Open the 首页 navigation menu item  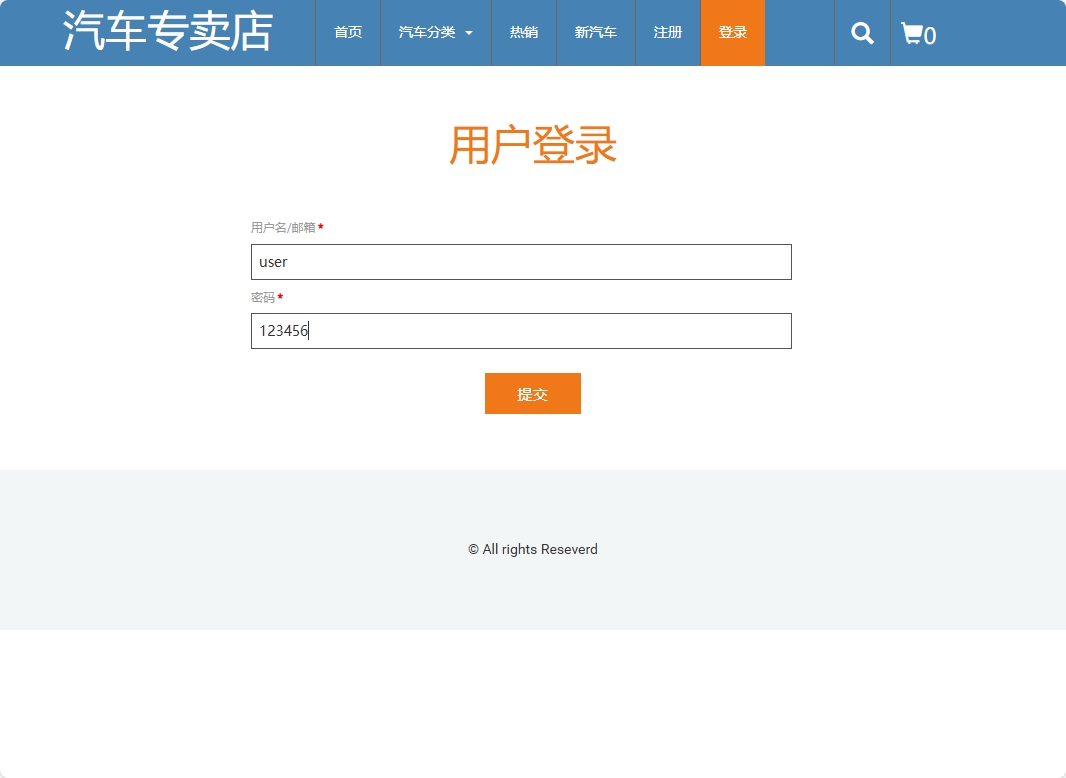pos(347,32)
